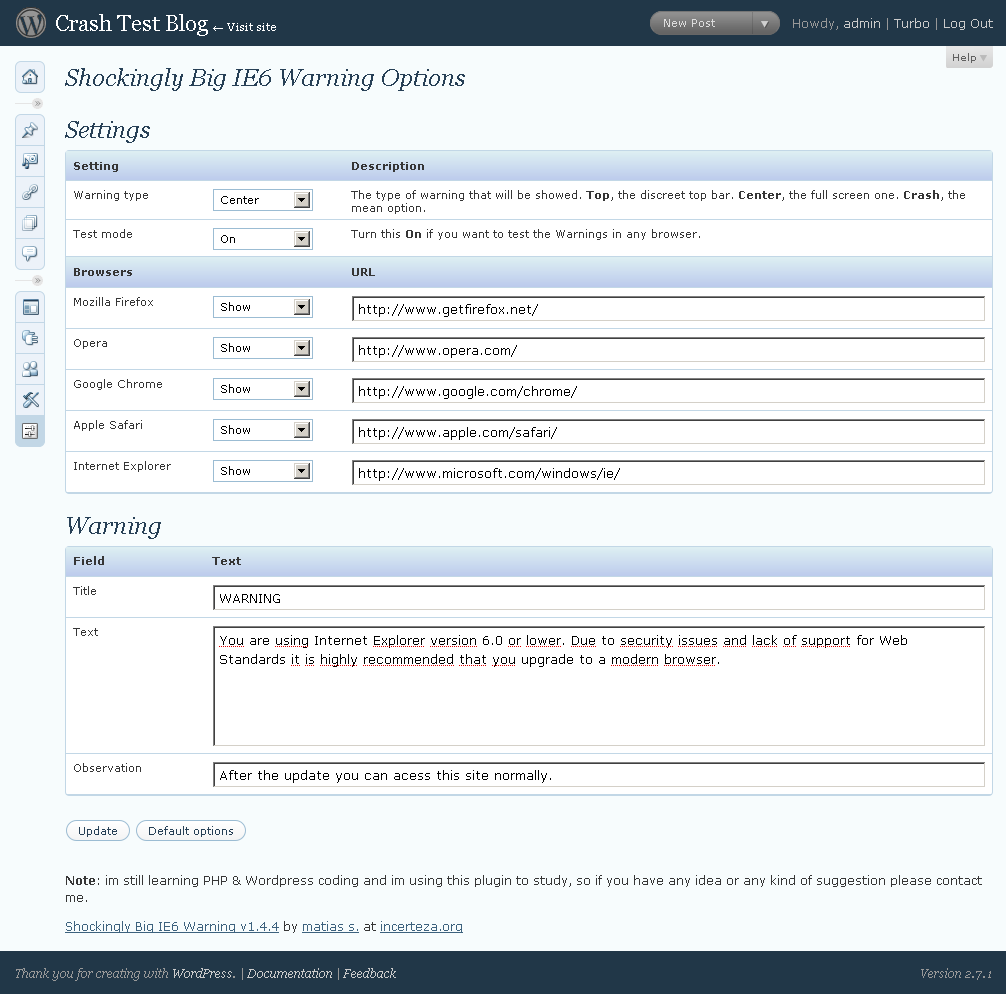Open the Warning type dropdown
This screenshot has height=995, width=1006.
[x=262, y=200]
